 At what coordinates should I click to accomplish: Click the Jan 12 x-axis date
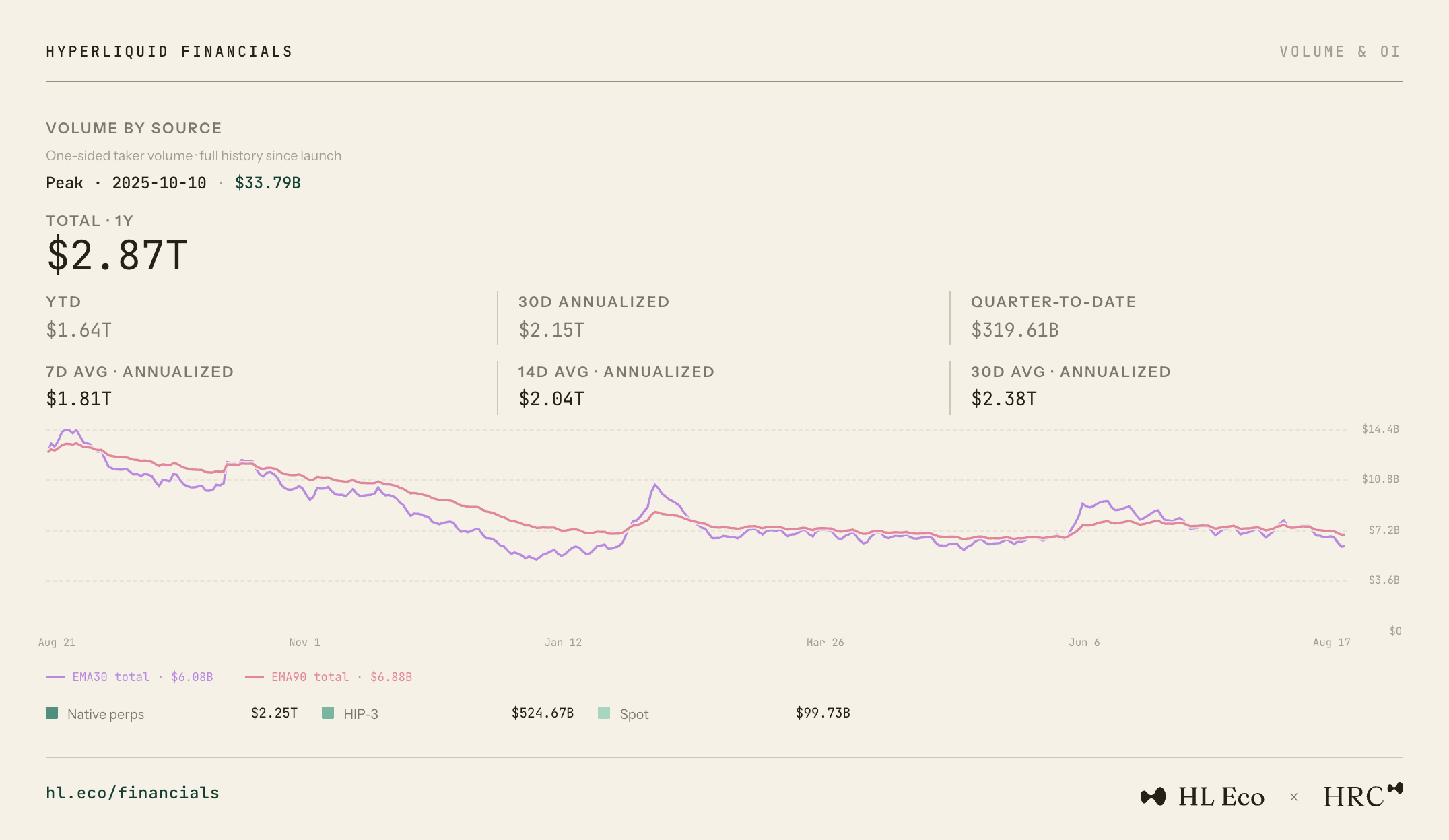[x=563, y=643]
